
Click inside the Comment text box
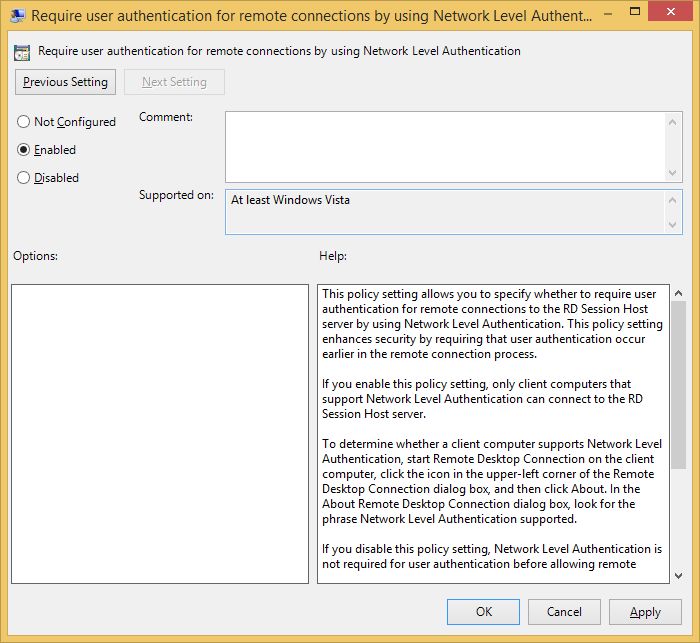click(445, 146)
